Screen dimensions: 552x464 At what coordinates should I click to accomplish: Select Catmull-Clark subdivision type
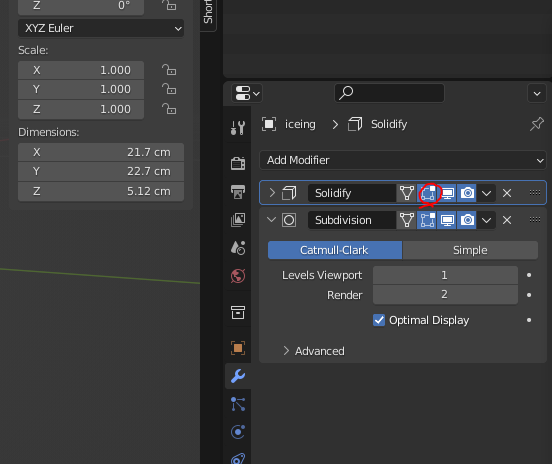point(335,250)
